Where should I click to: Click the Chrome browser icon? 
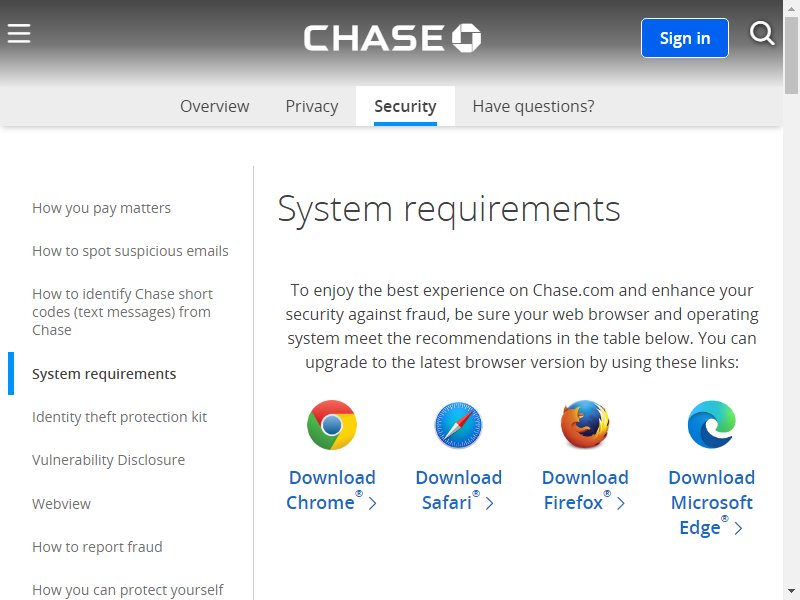[x=332, y=425]
